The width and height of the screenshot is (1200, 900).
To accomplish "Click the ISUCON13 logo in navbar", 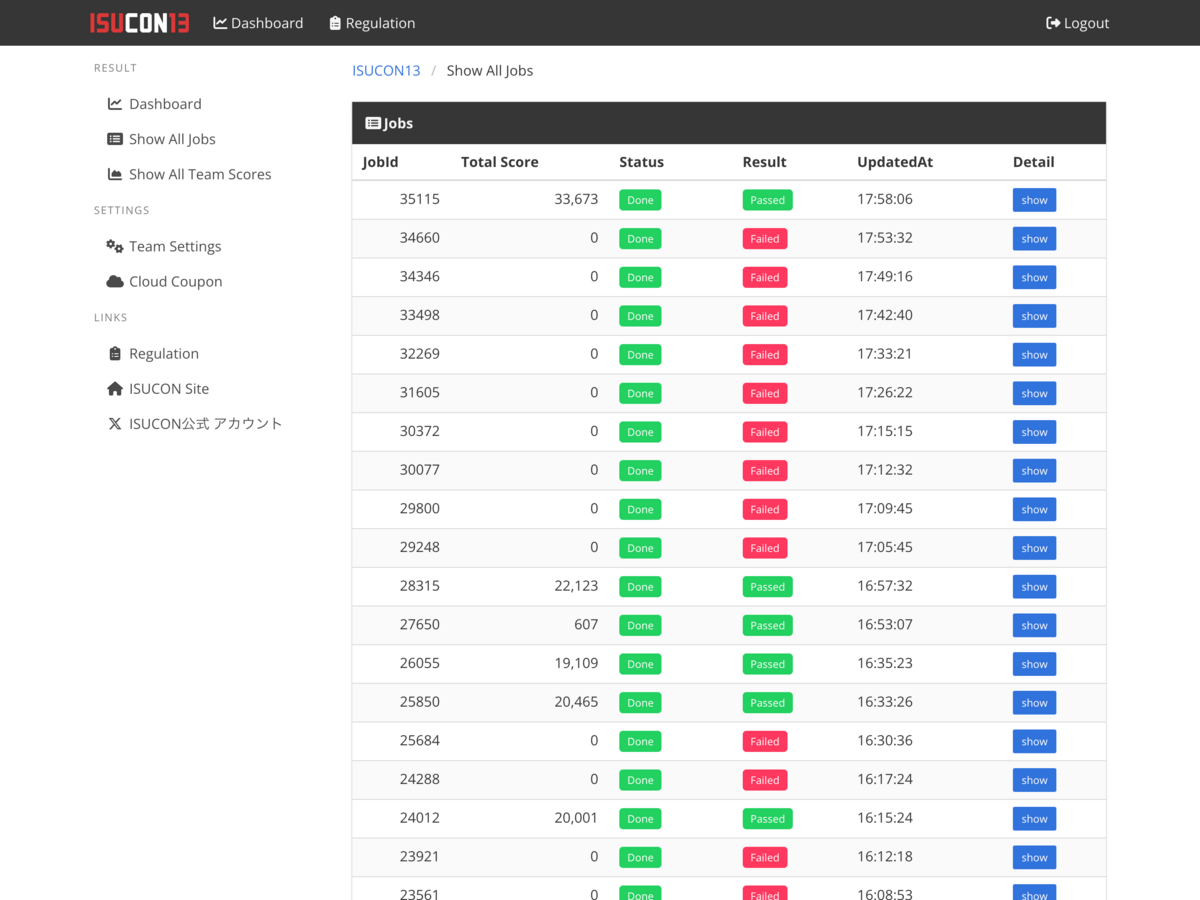I will point(140,23).
